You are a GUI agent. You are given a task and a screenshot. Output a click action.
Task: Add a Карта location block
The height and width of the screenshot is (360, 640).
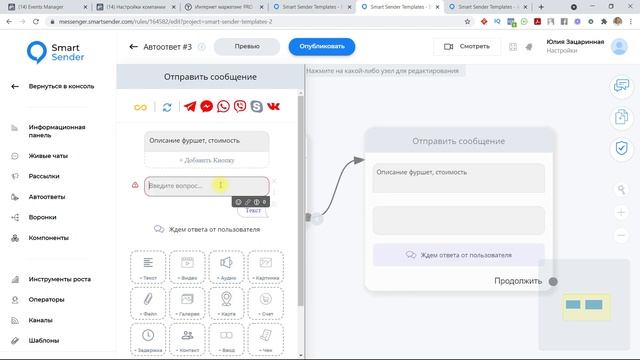[227, 303]
